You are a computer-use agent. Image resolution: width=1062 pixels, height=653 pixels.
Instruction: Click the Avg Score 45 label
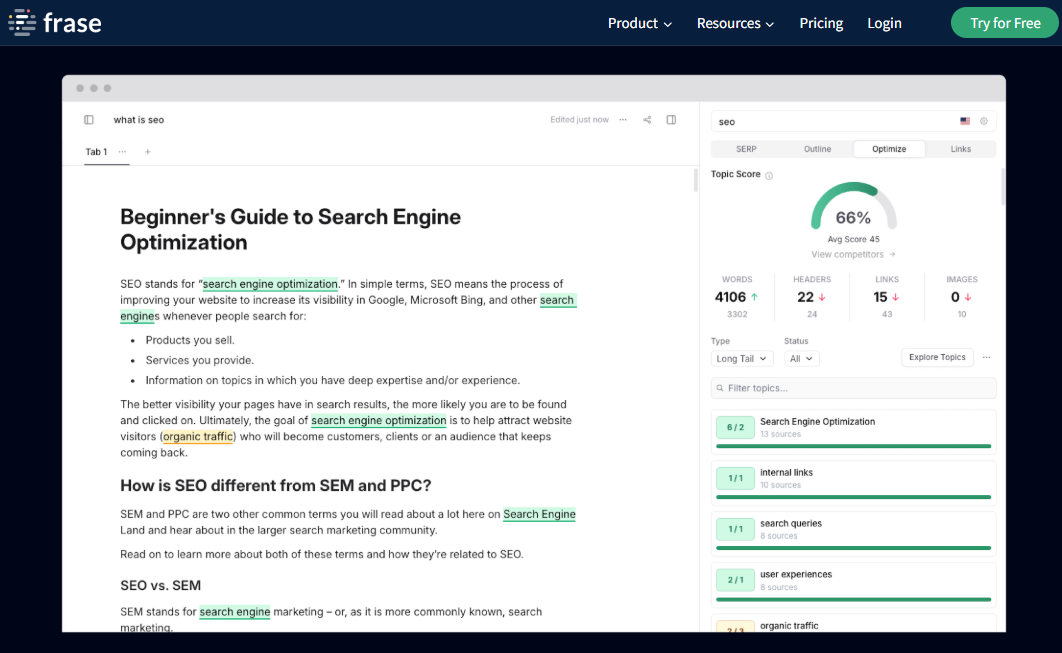pos(853,239)
